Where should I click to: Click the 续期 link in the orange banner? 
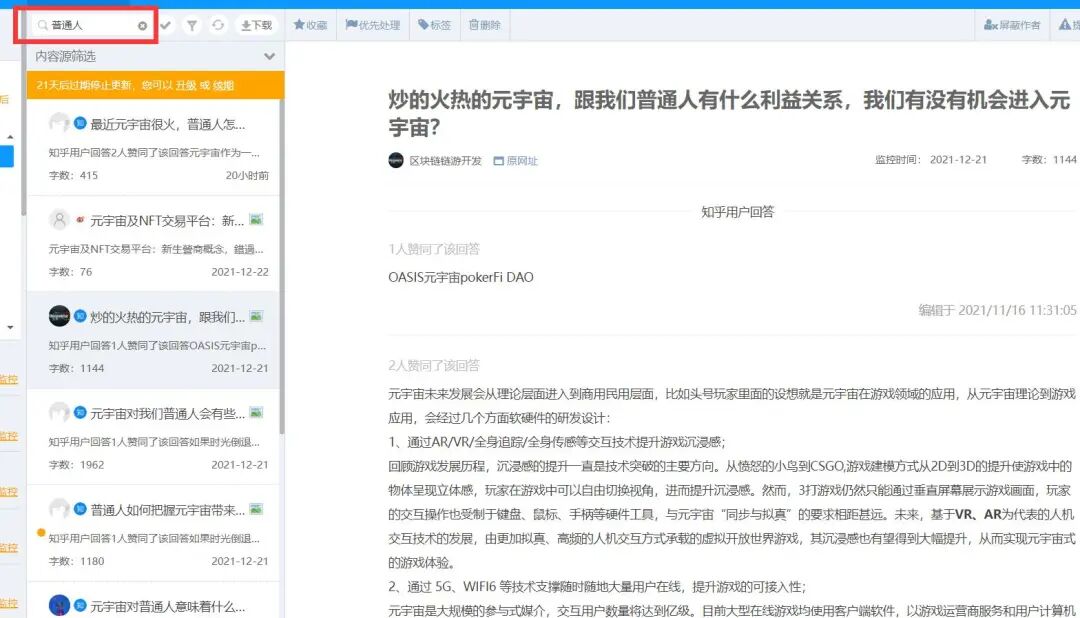[223, 85]
